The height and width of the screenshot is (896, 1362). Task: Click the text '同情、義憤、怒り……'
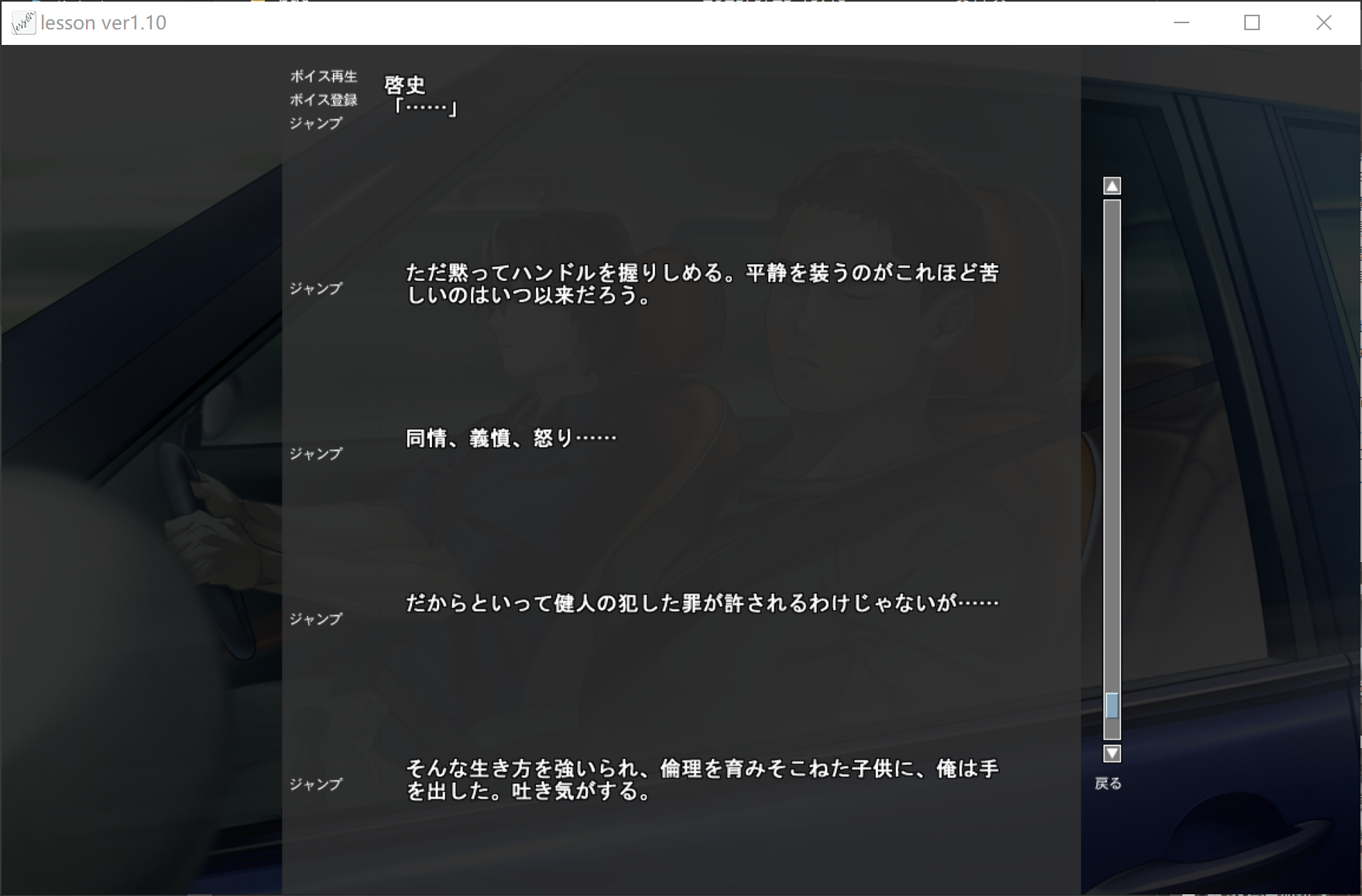(x=511, y=438)
